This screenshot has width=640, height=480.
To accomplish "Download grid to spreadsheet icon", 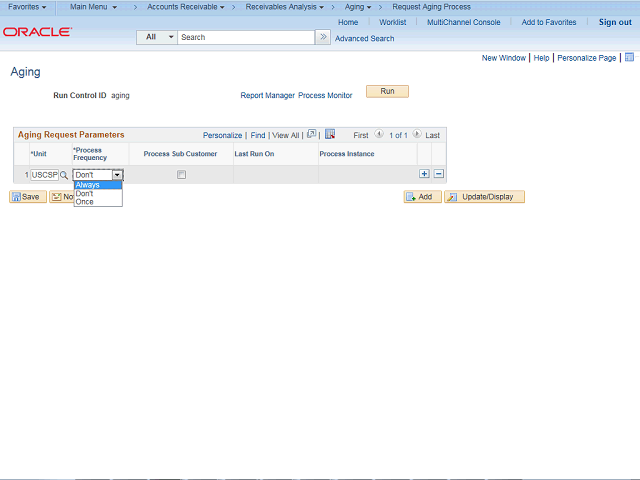I will (x=330, y=134).
